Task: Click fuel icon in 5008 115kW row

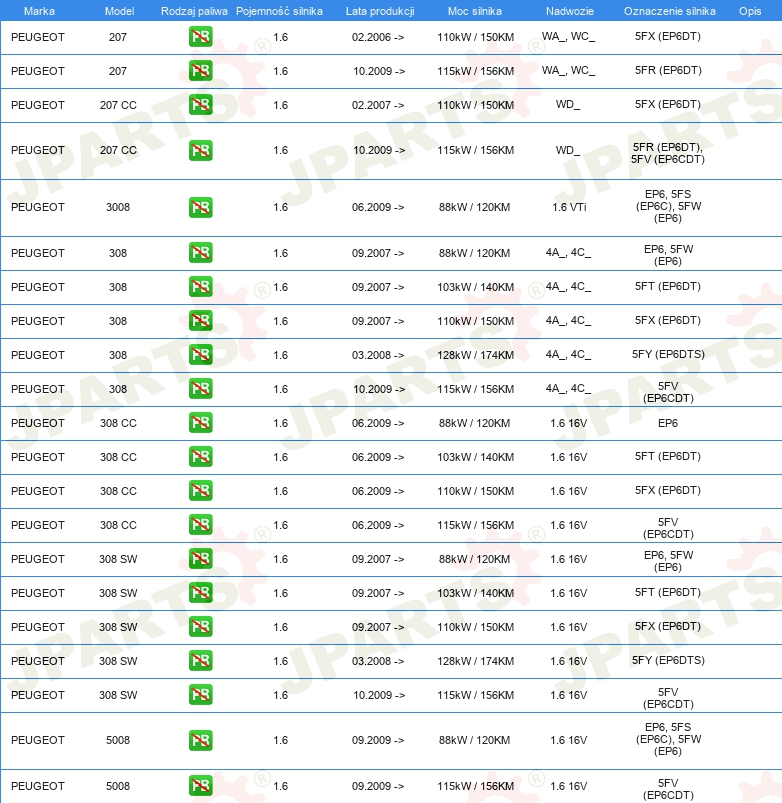Action: [x=201, y=786]
